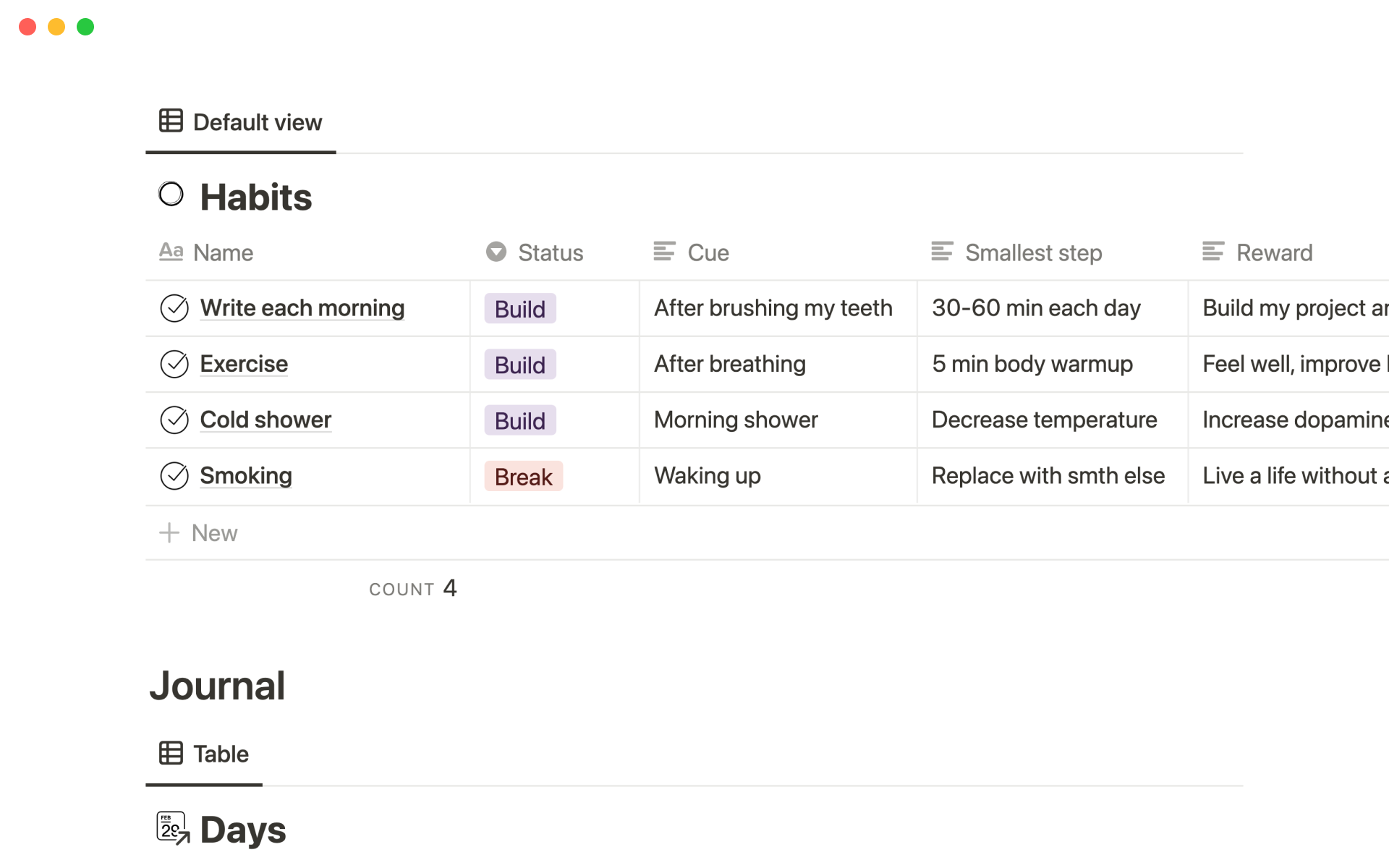The image size is (1389, 868).
Task: Click the Exercise row checkmark circle
Action: coord(174,364)
